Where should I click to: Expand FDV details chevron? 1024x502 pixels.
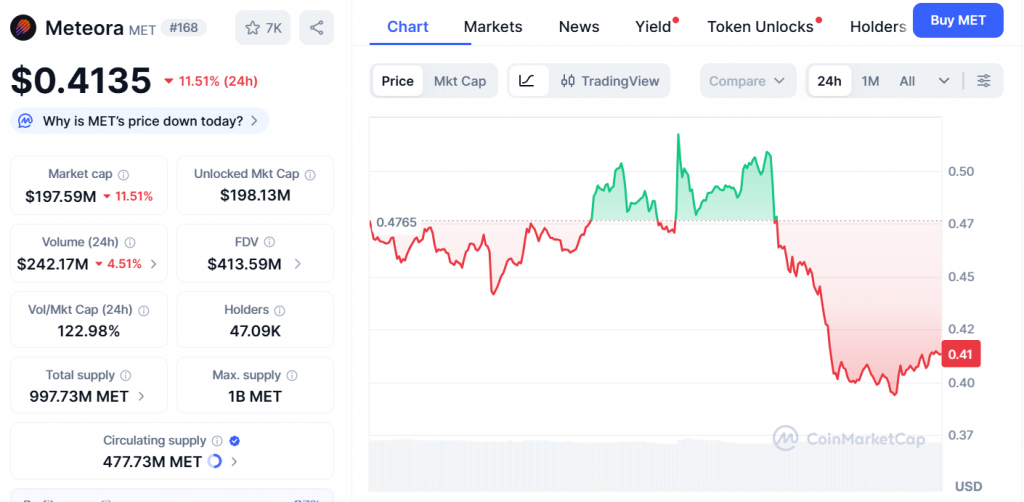[297, 264]
